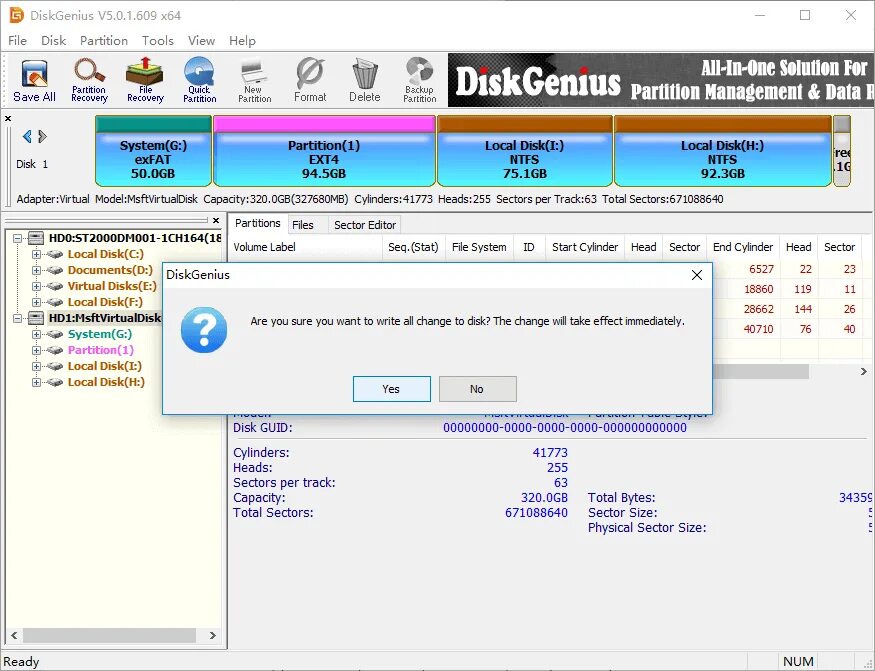Screen dimensions: 875x671
Task: Select the File Recovery icon
Action: point(144,80)
